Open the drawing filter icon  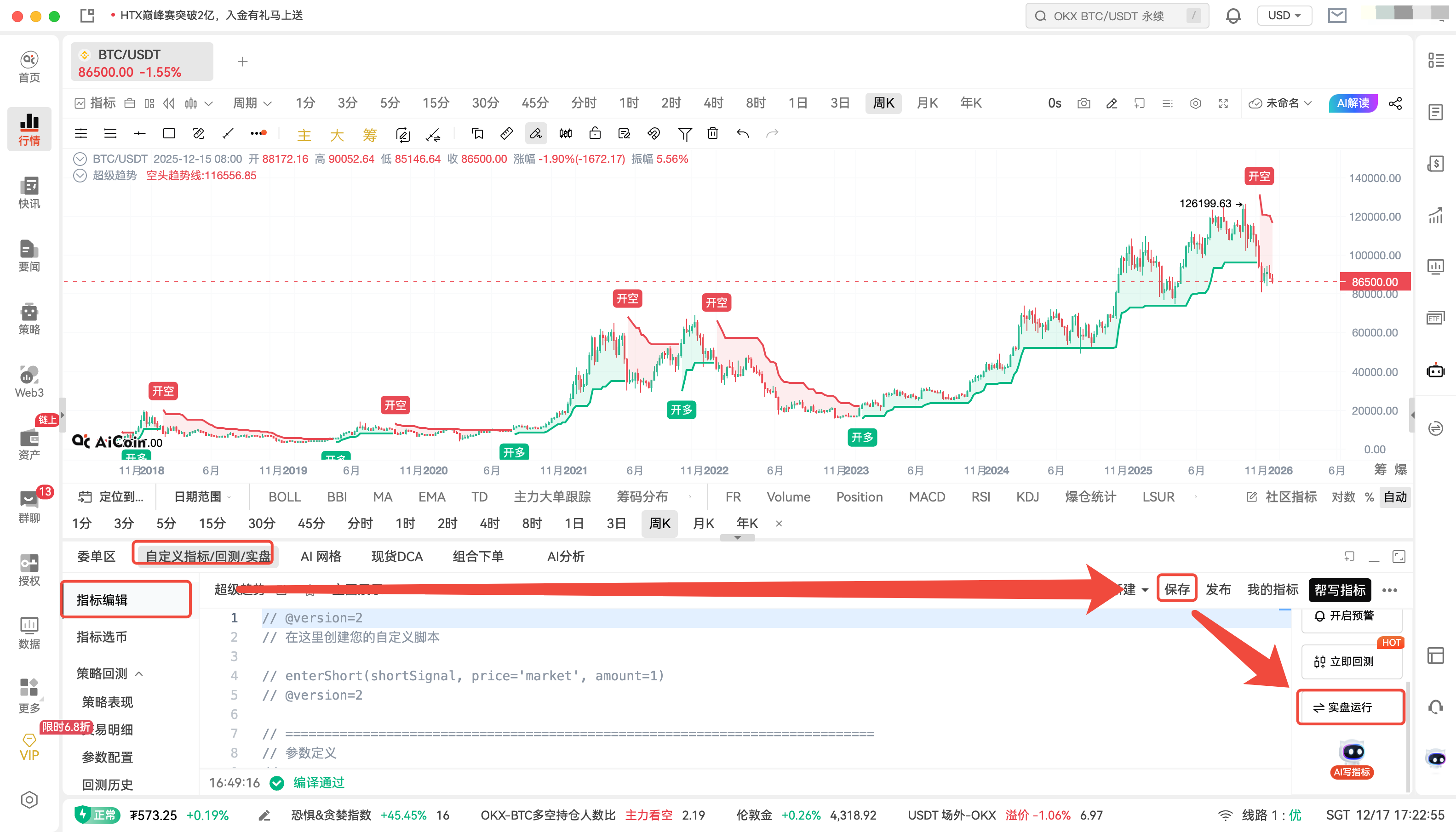pos(684,133)
